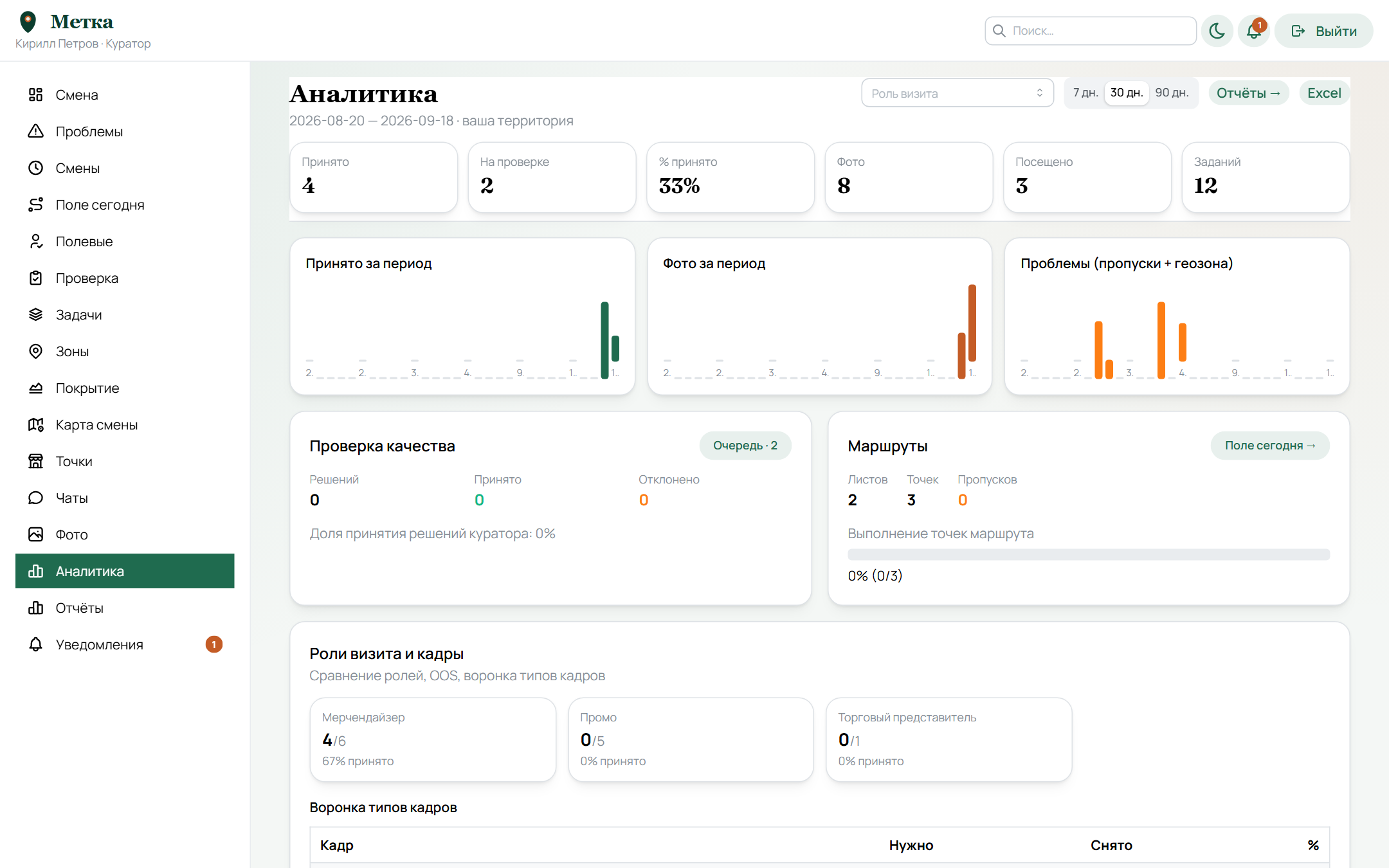
Task: Click the Чаты speech bubble icon
Action: point(35,498)
